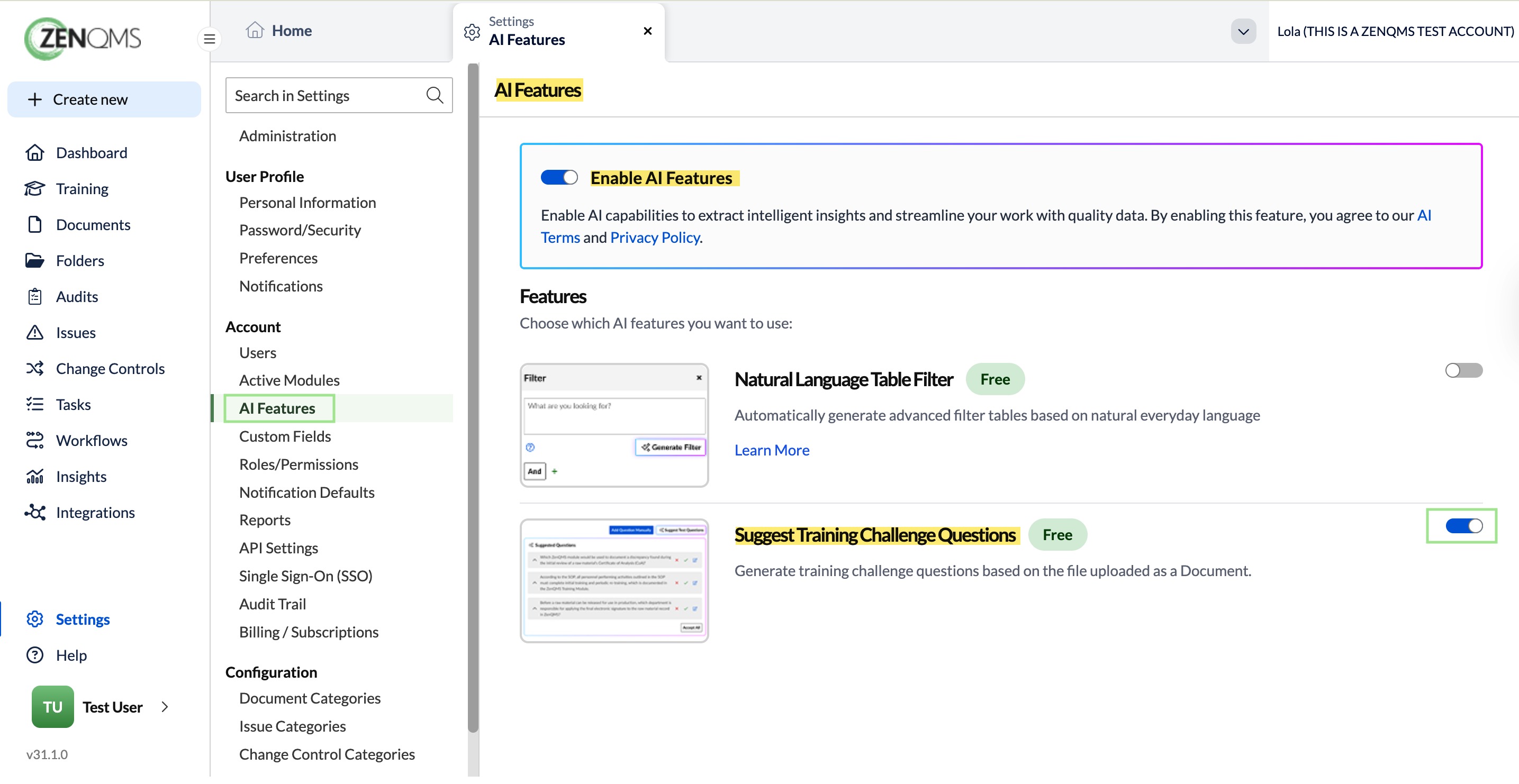
Task: Click the Insights chart icon
Action: click(x=35, y=477)
